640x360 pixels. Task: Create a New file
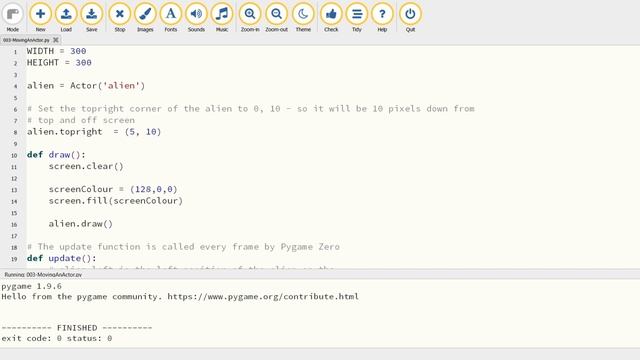[40, 17]
